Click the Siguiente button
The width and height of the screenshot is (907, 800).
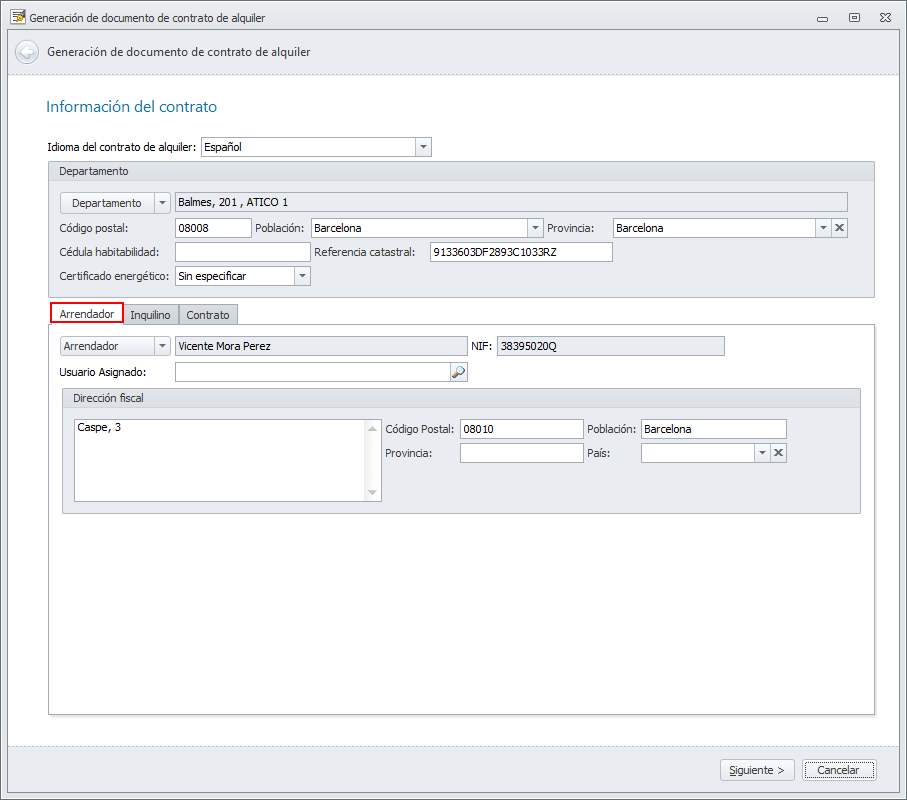click(x=757, y=770)
